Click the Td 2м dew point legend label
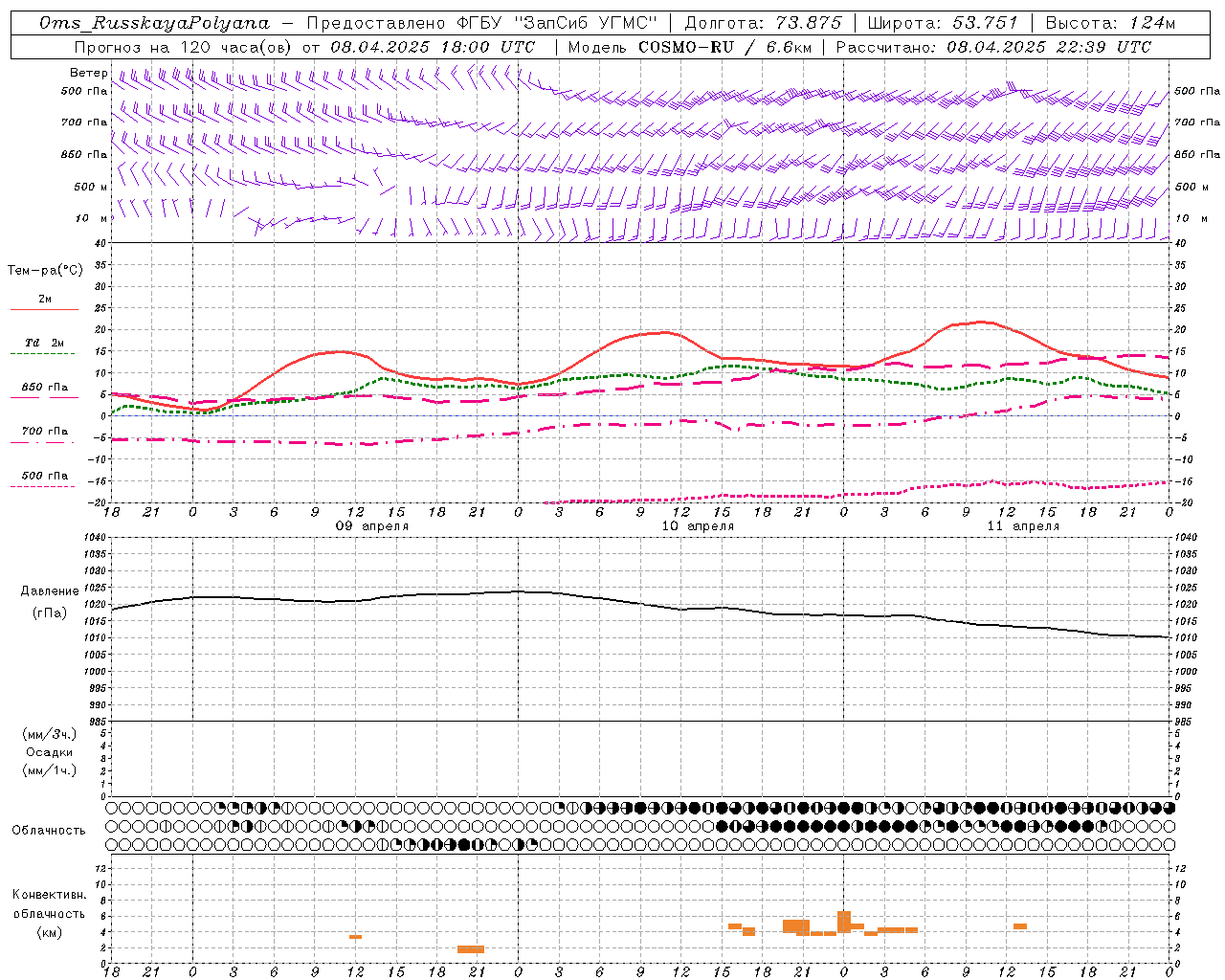This screenshot has width=1225, height=980. (45, 343)
